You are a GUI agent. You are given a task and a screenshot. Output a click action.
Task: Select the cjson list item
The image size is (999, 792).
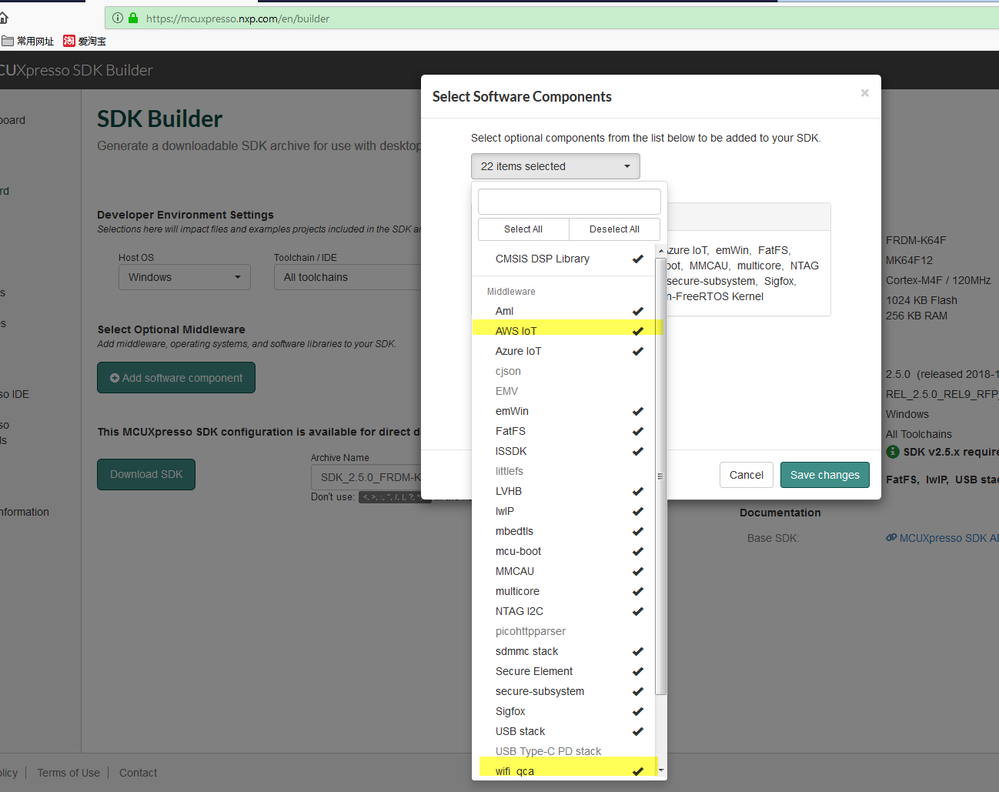point(564,371)
